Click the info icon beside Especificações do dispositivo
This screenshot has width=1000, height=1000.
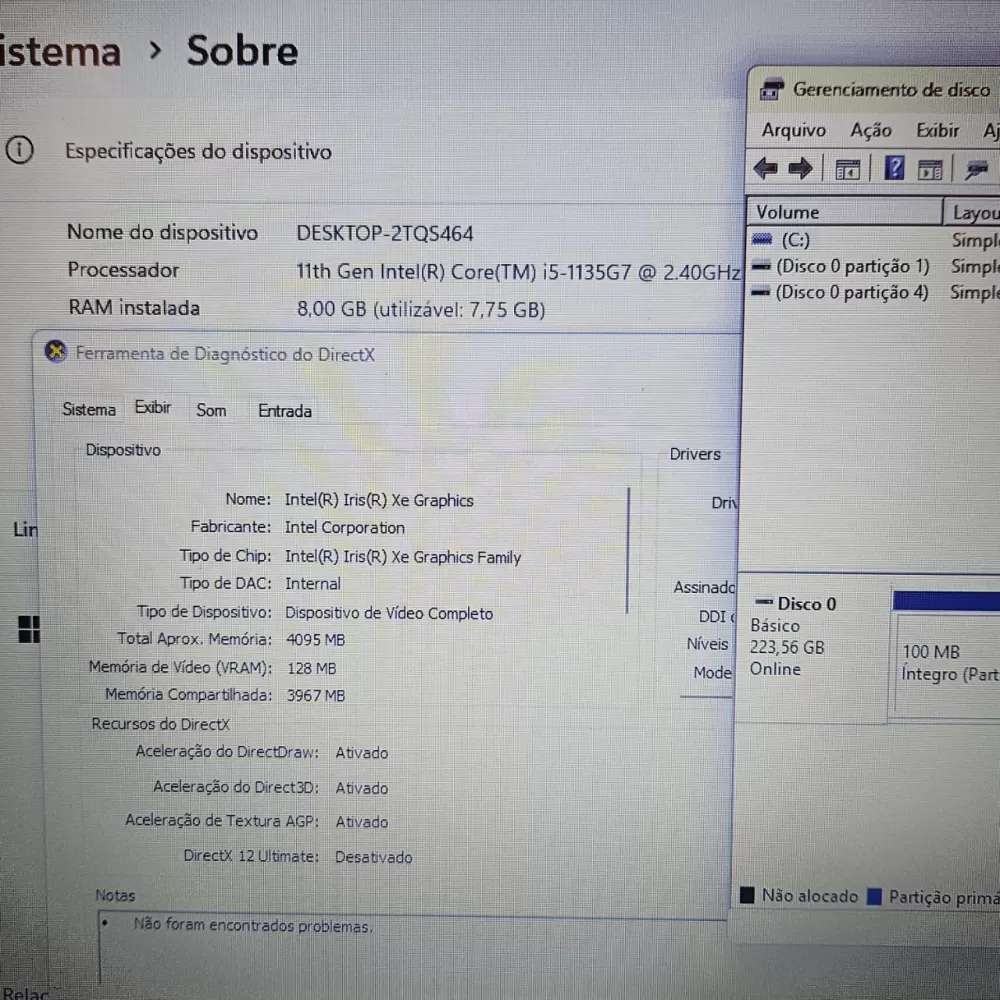[19, 151]
